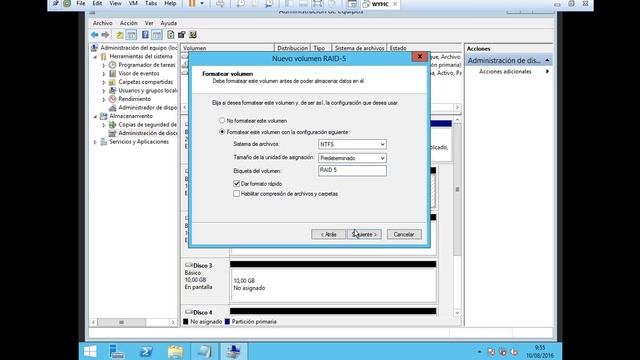Click the Disco 3 unallocated 10,00 GB region
640x360 pixels.
[333, 284]
